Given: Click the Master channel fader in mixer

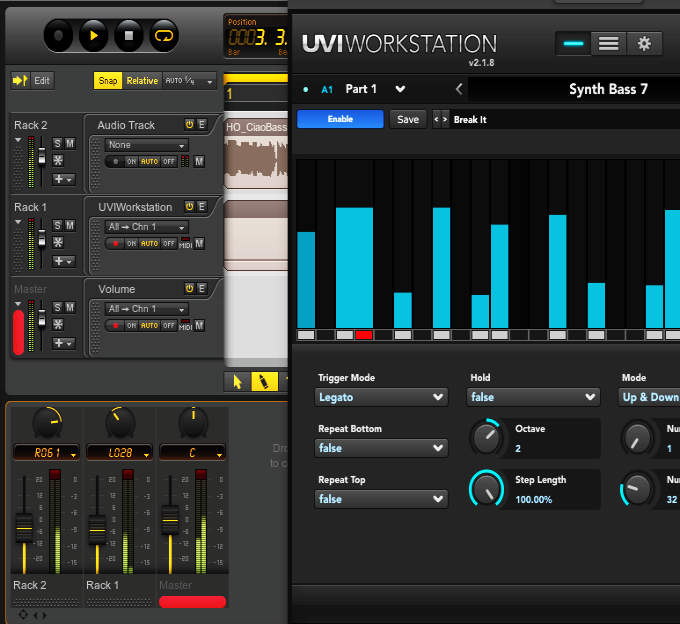Looking at the screenshot, I should [x=170, y=519].
